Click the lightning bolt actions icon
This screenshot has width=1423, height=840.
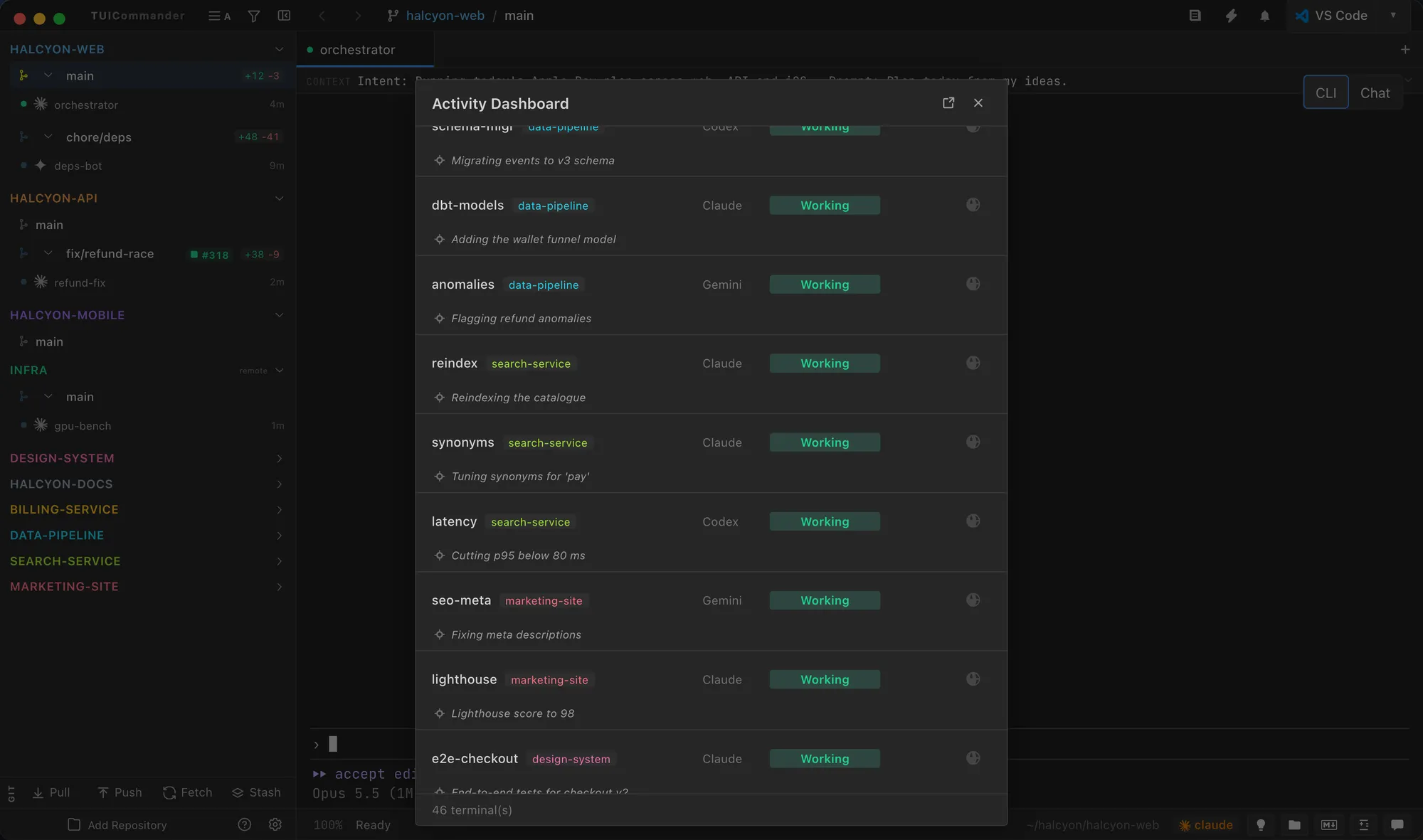pos(1231,16)
